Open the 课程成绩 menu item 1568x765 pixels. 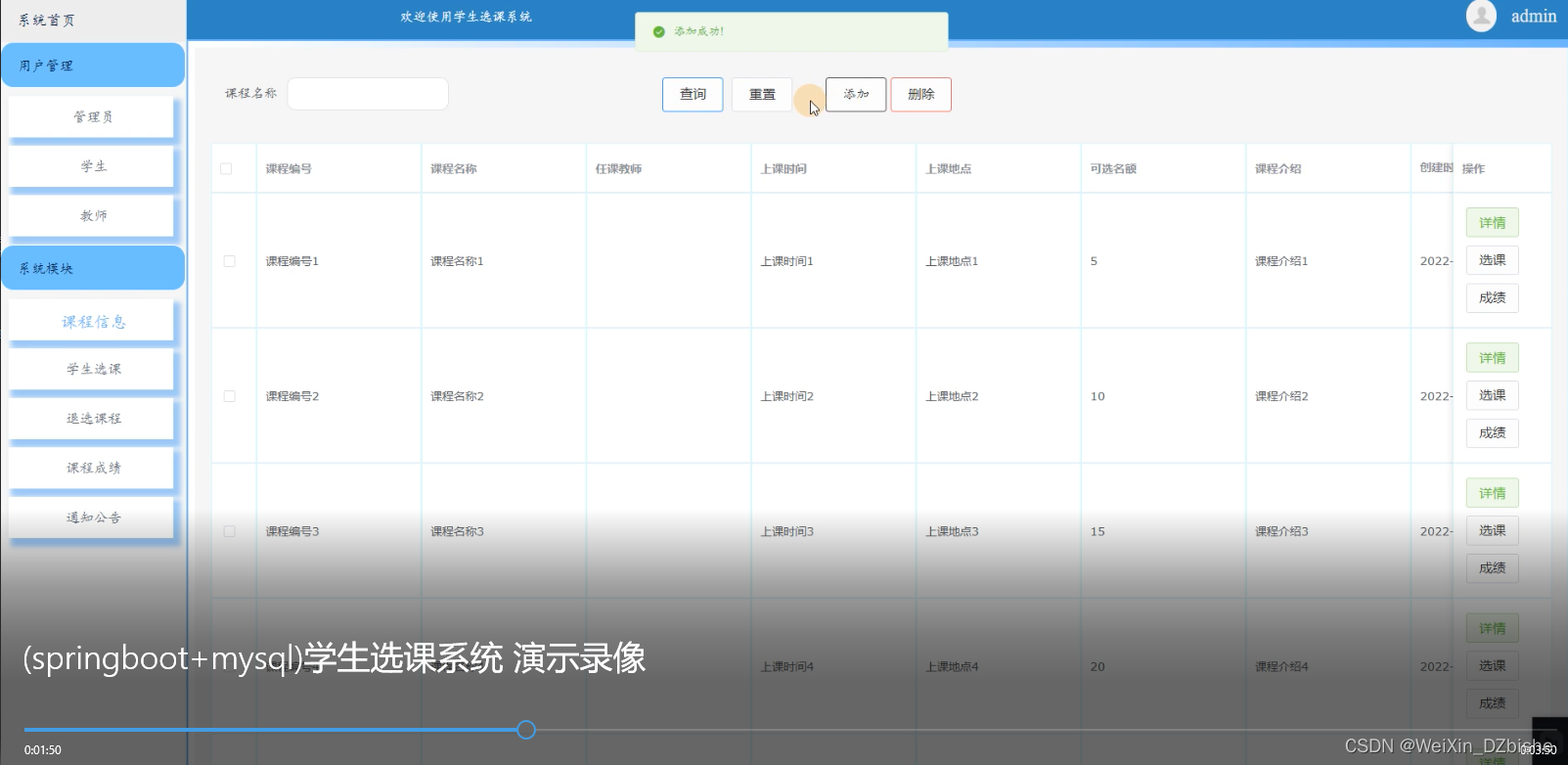93,468
